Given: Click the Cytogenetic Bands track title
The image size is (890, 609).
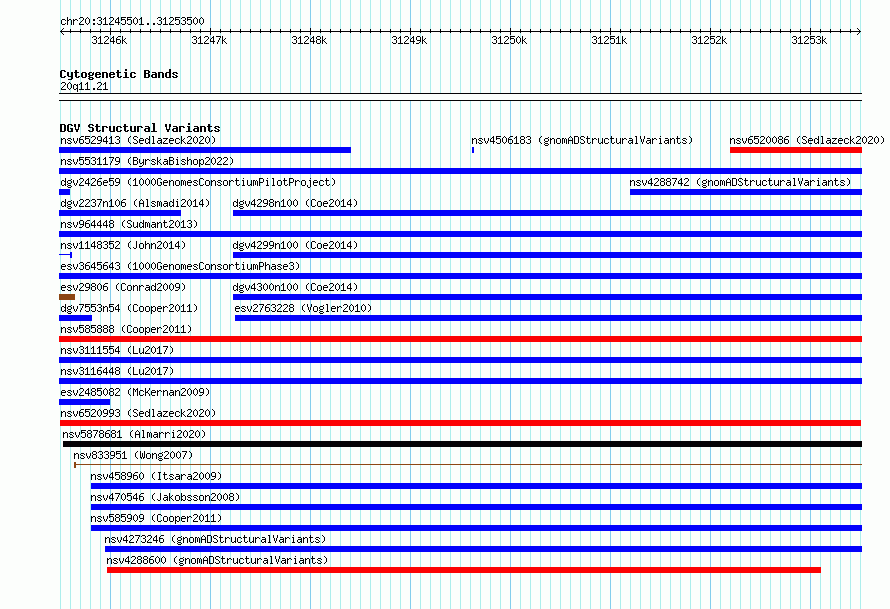Looking at the screenshot, I should (x=119, y=74).
